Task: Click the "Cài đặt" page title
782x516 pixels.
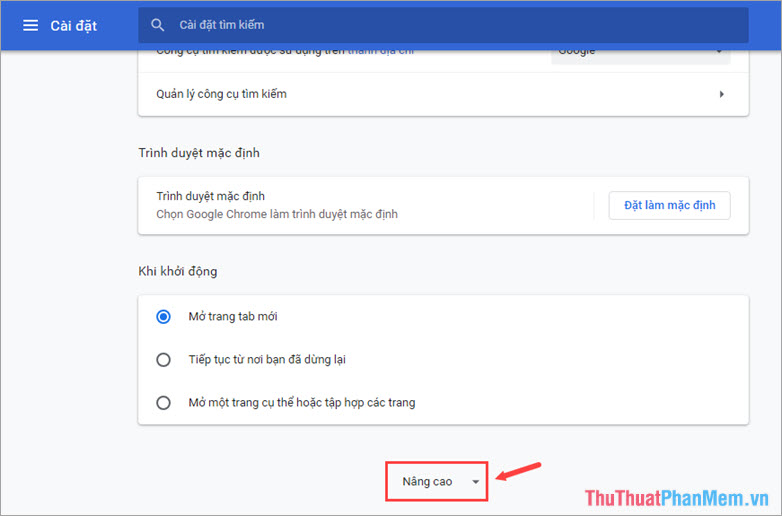Action: 73,25
